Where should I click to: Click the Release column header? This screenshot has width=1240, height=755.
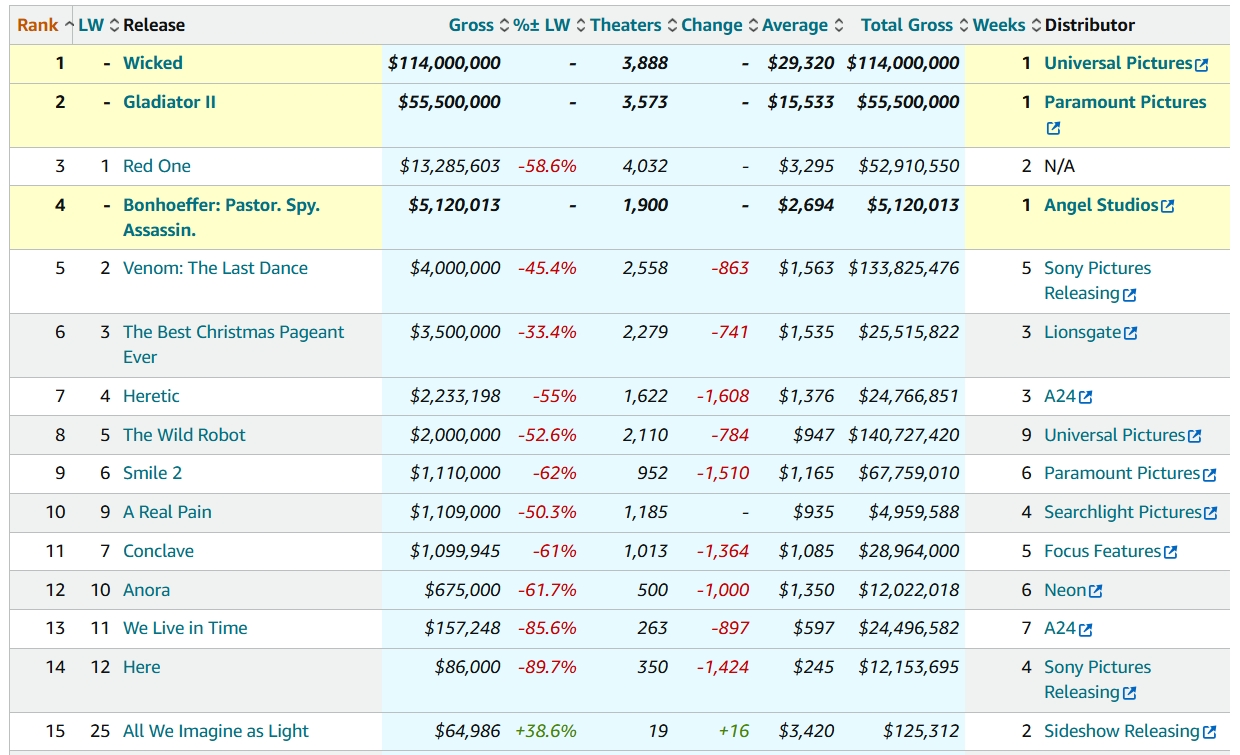pos(154,25)
